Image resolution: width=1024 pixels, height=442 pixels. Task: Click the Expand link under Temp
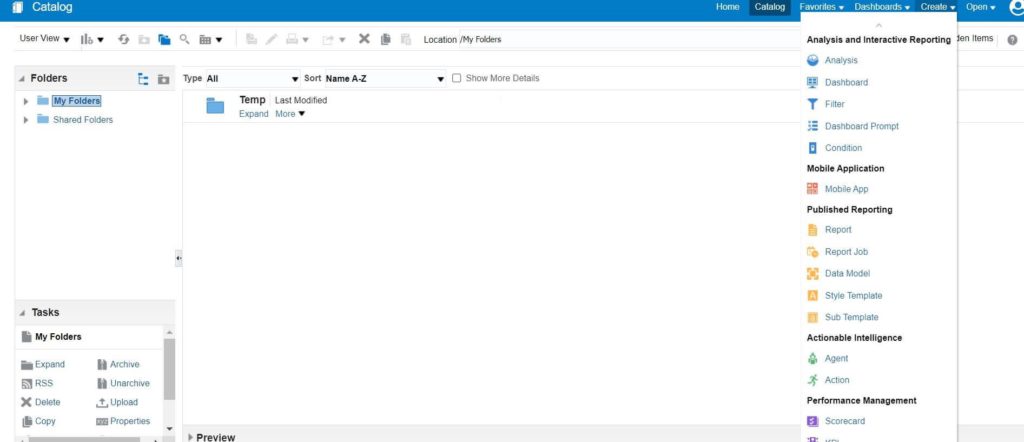coord(253,114)
